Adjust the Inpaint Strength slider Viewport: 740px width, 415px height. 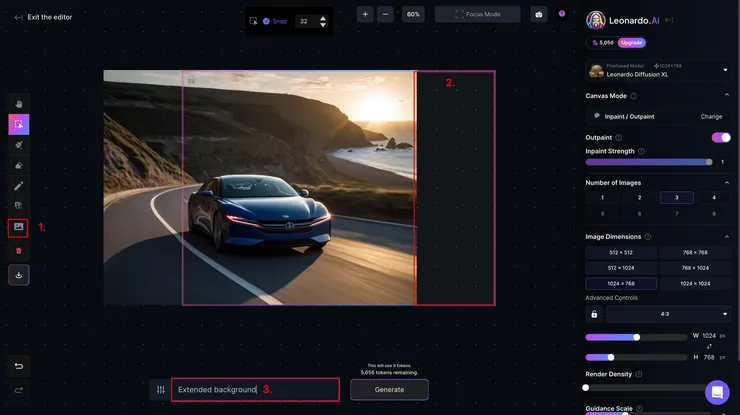tap(649, 162)
